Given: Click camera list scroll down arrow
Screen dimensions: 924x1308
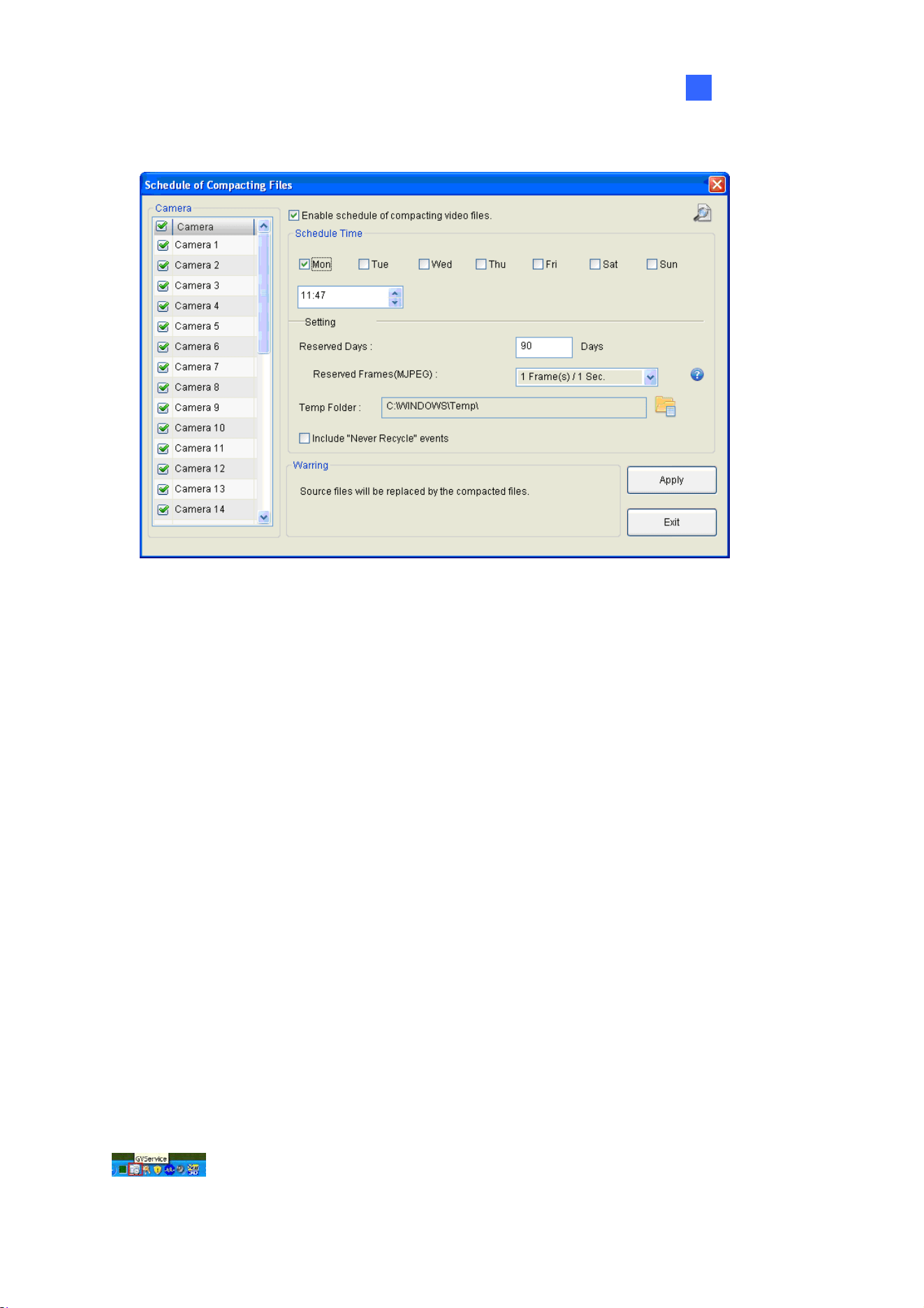Looking at the screenshot, I should 263,517.
